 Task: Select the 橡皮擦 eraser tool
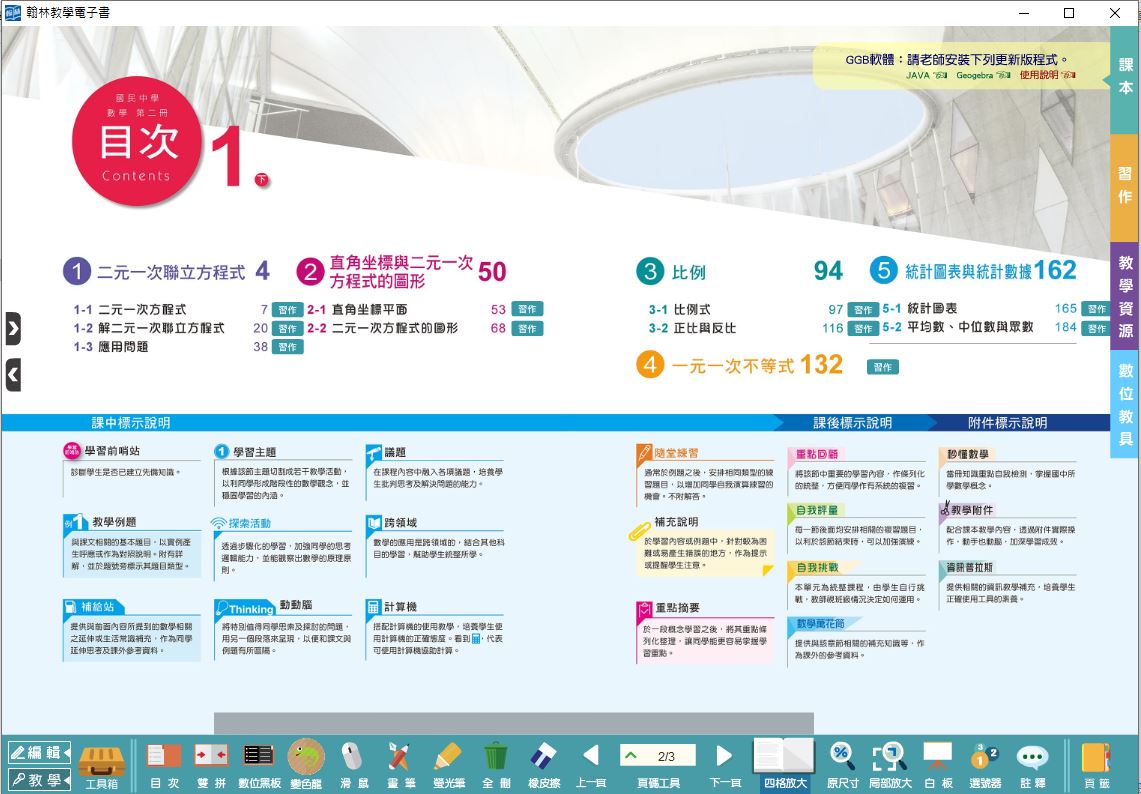[x=543, y=765]
